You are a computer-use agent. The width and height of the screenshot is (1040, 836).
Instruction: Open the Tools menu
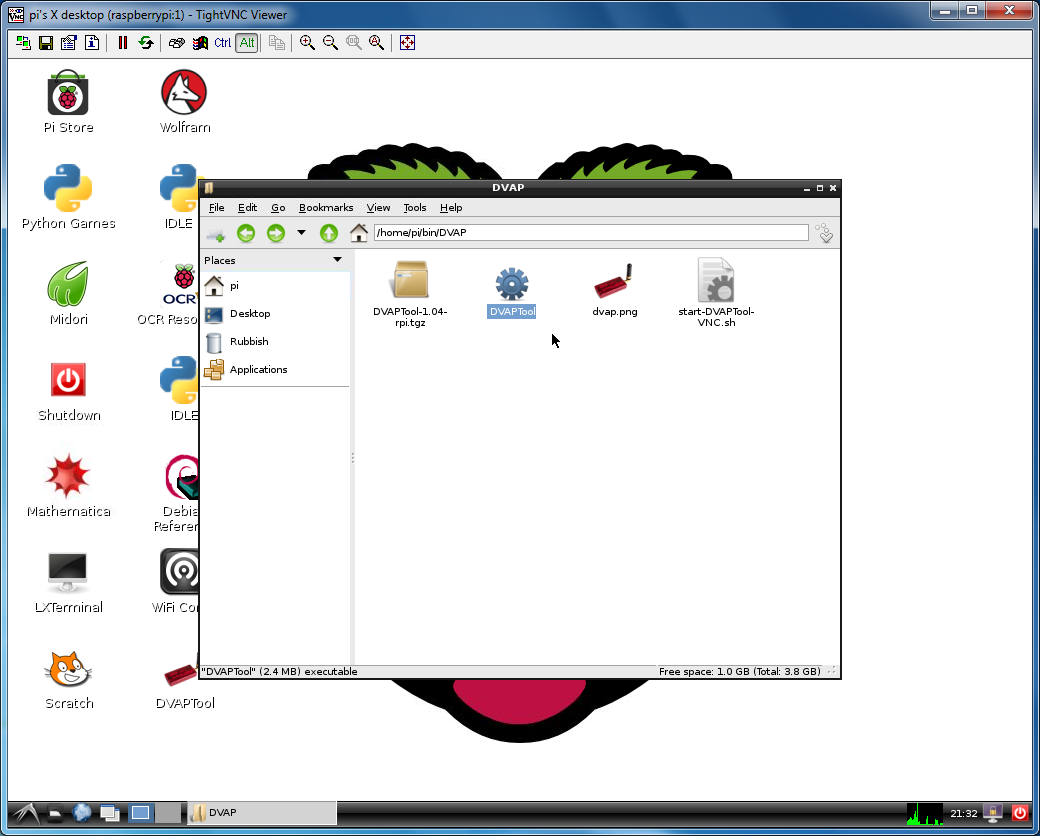click(x=415, y=208)
